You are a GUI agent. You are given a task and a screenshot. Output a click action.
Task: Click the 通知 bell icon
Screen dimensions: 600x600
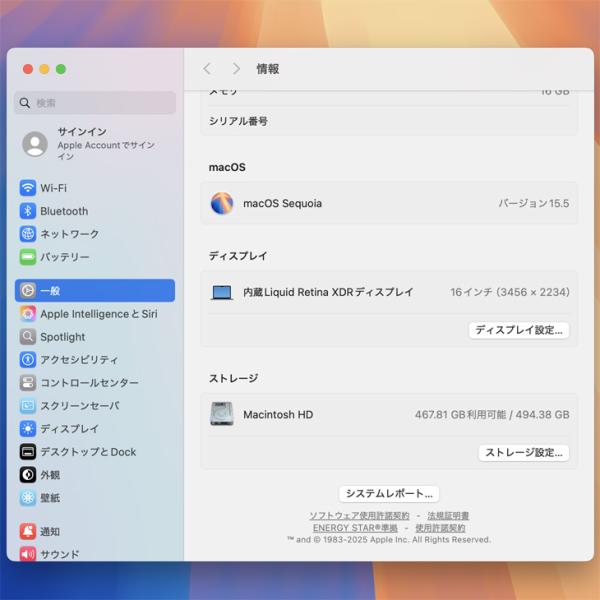[x=28, y=532]
